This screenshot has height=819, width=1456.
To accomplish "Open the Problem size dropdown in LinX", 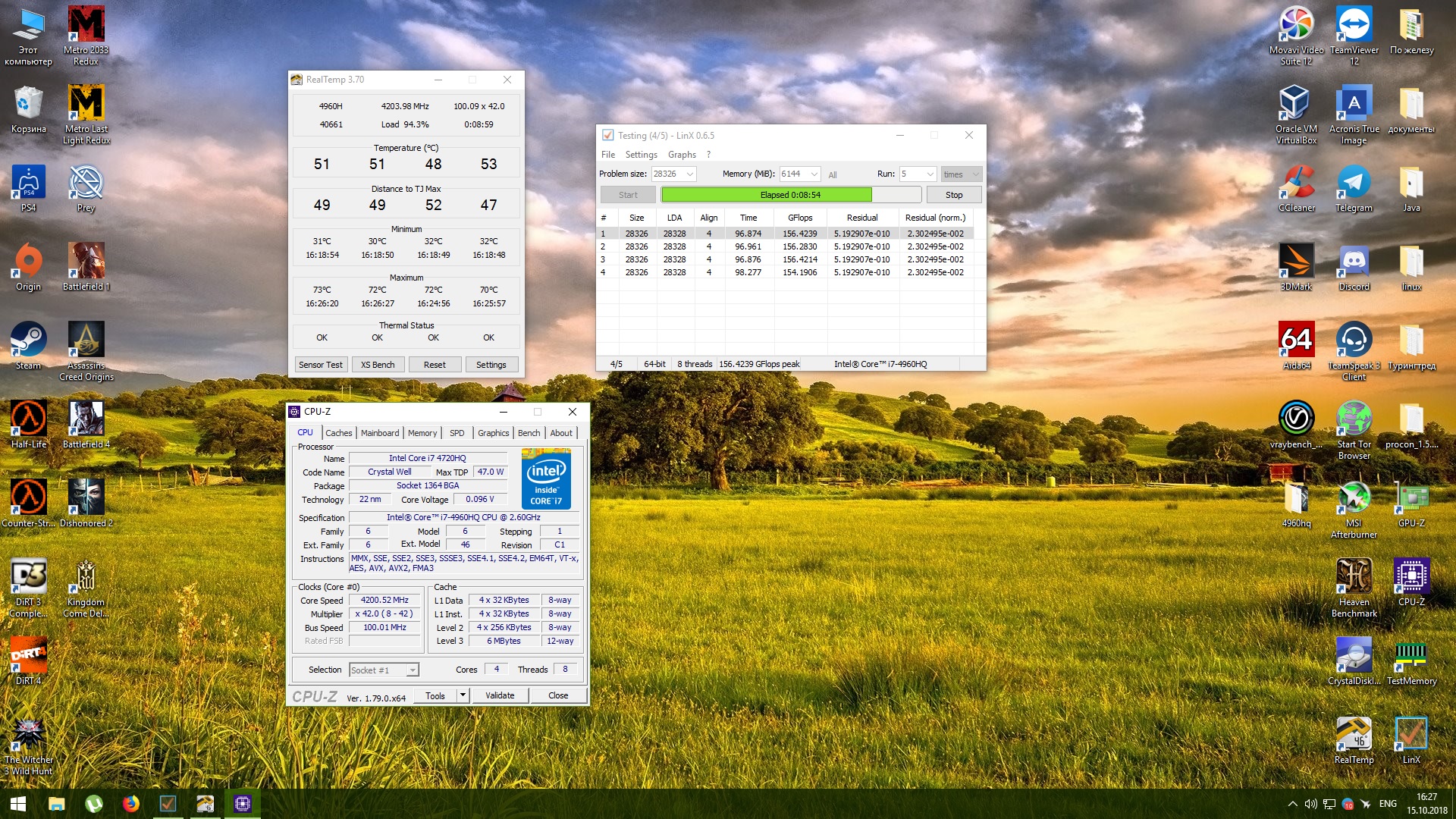I will [x=689, y=174].
